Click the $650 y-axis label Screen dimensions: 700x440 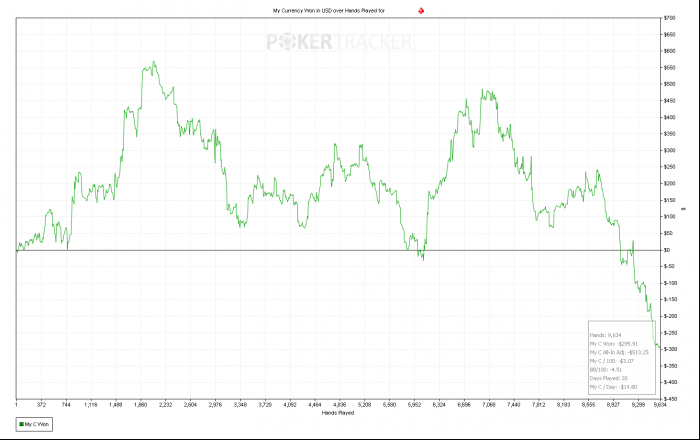(670, 35)
